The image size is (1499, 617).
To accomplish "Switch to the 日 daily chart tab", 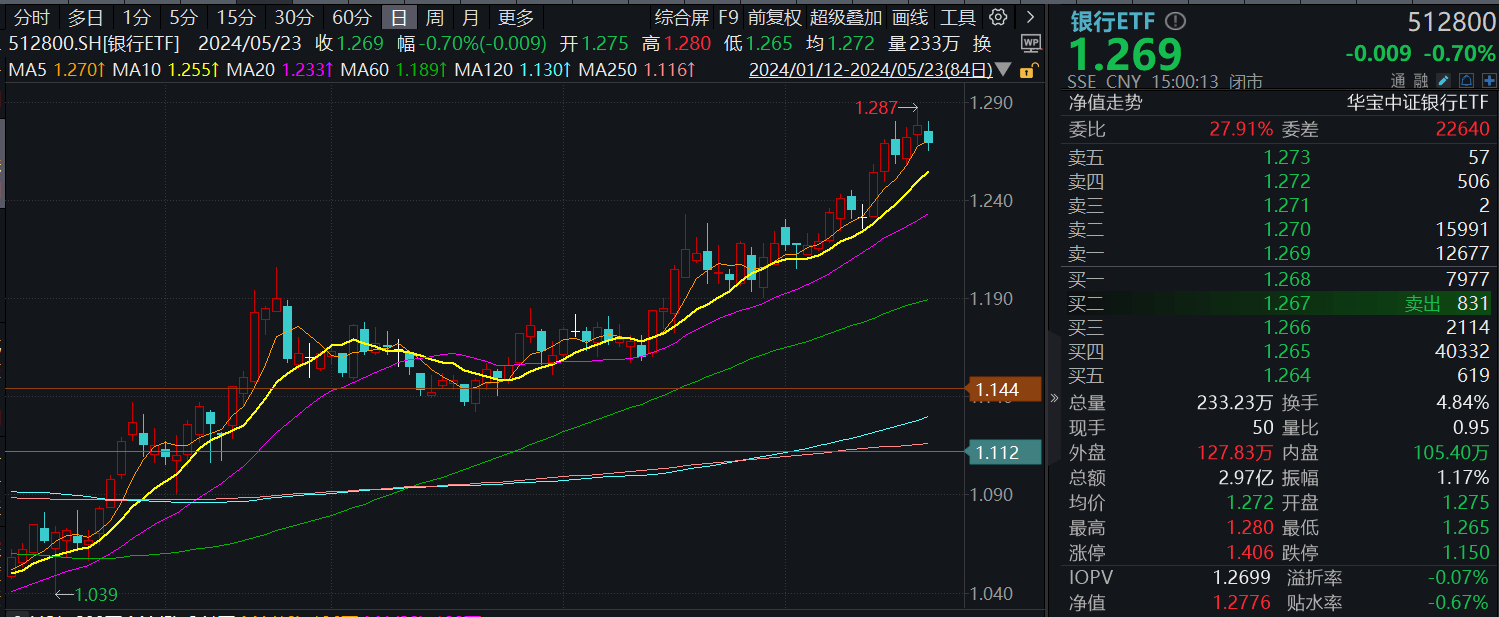I will [x=398, y=17].
